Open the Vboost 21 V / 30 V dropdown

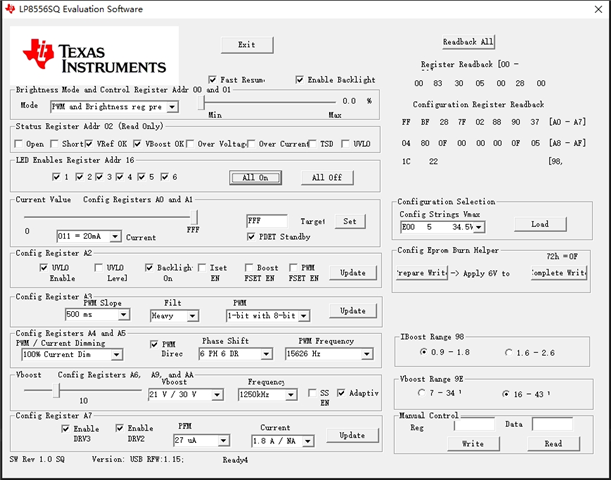(185, 395)
